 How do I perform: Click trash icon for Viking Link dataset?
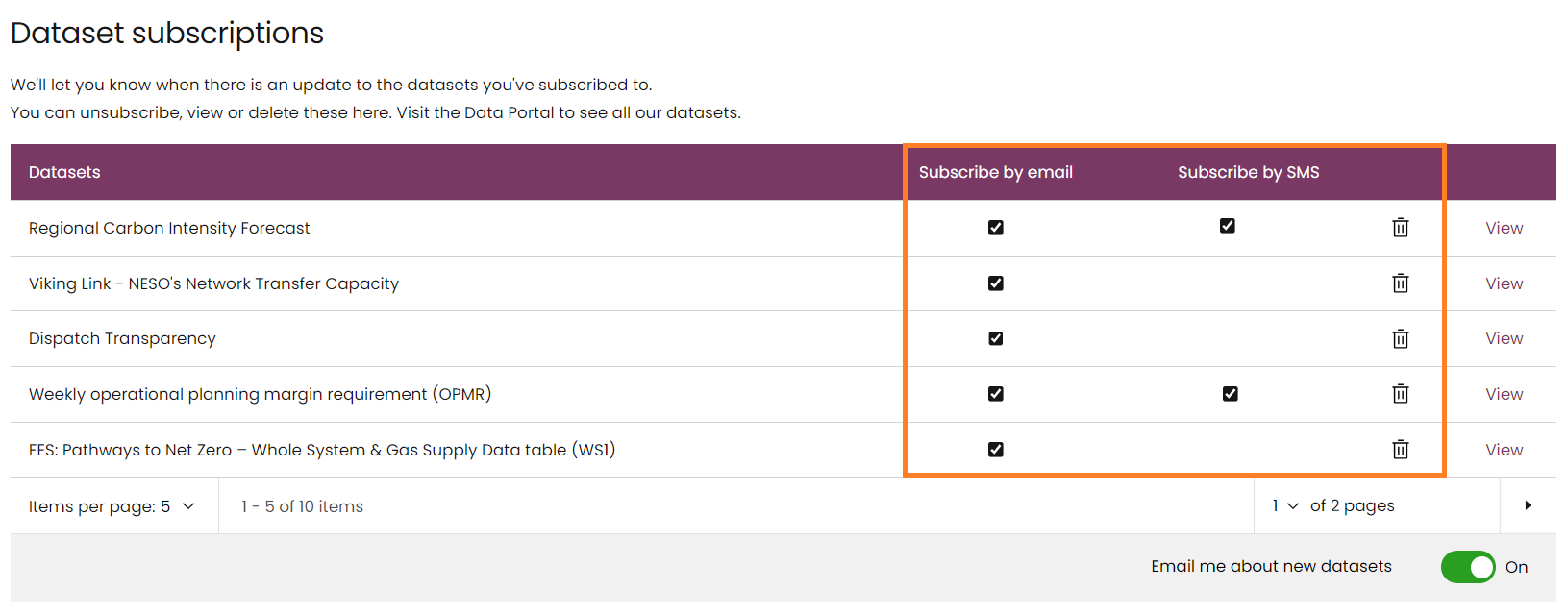point(1400,283)
